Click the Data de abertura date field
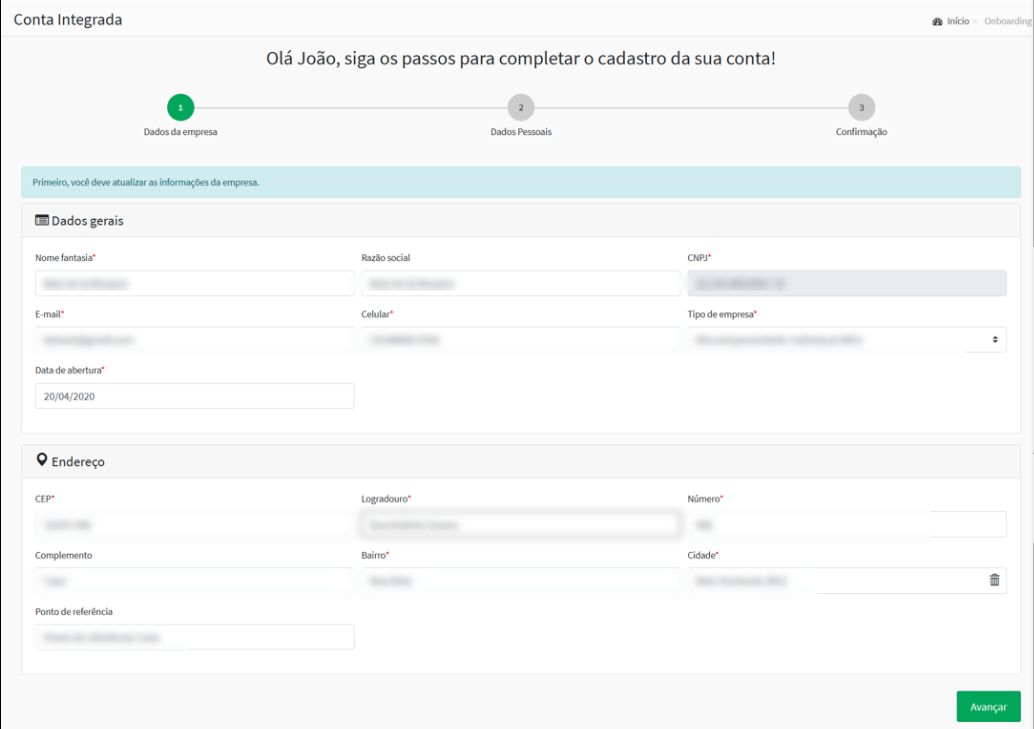 click(194, 396)
